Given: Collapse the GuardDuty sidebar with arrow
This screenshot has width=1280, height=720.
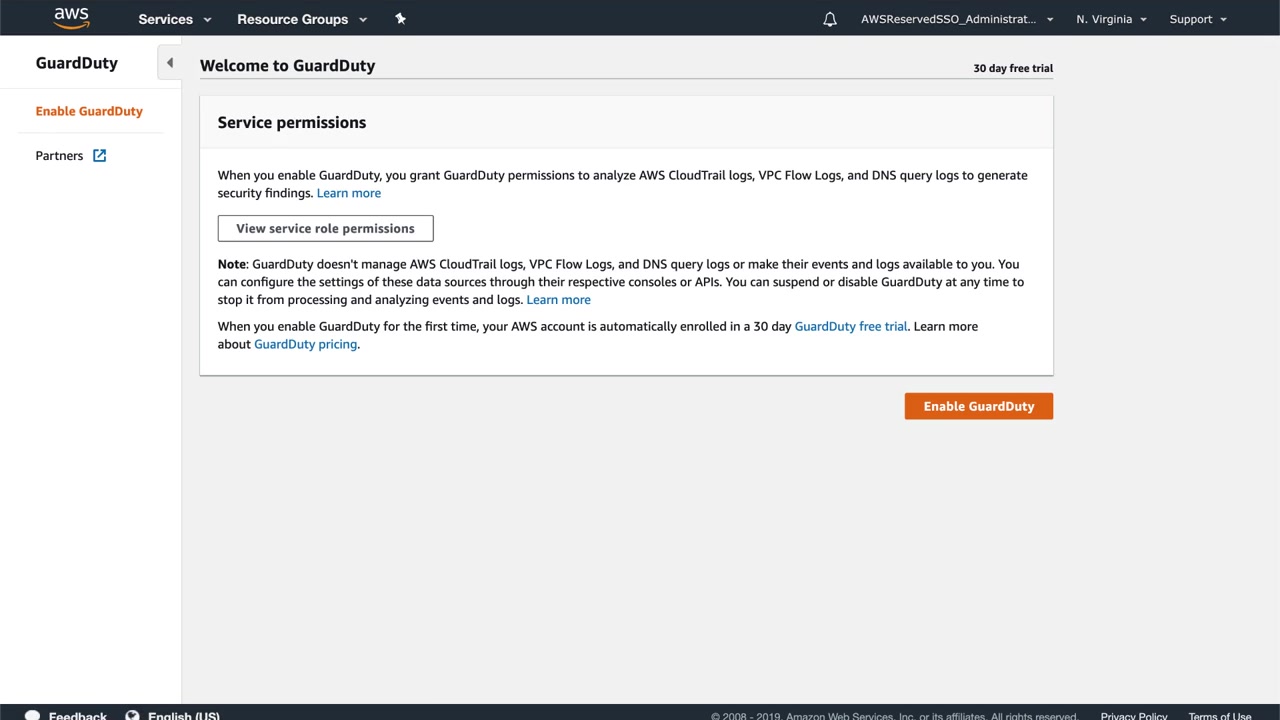Looking at the screenshot, I should [170, 63].
